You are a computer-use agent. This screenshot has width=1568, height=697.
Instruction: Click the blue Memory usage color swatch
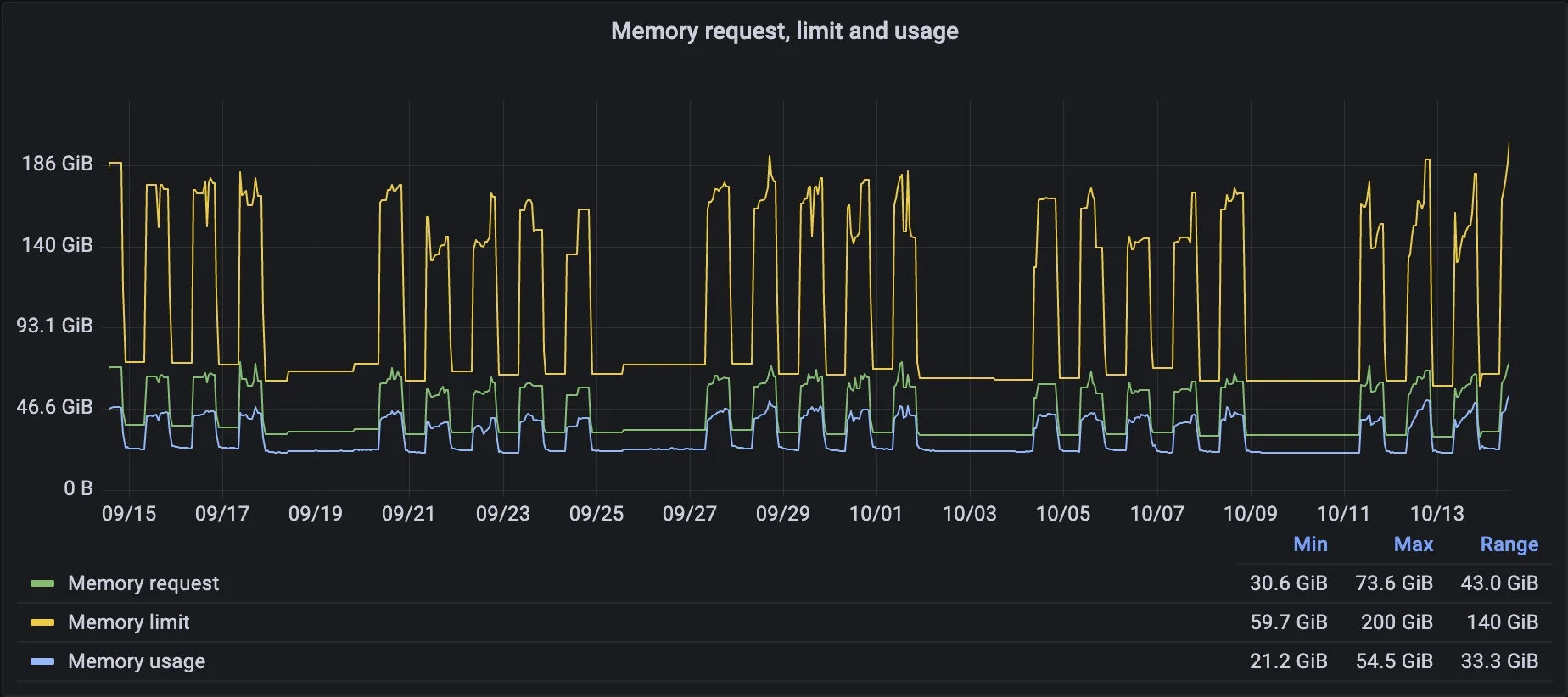42,661
